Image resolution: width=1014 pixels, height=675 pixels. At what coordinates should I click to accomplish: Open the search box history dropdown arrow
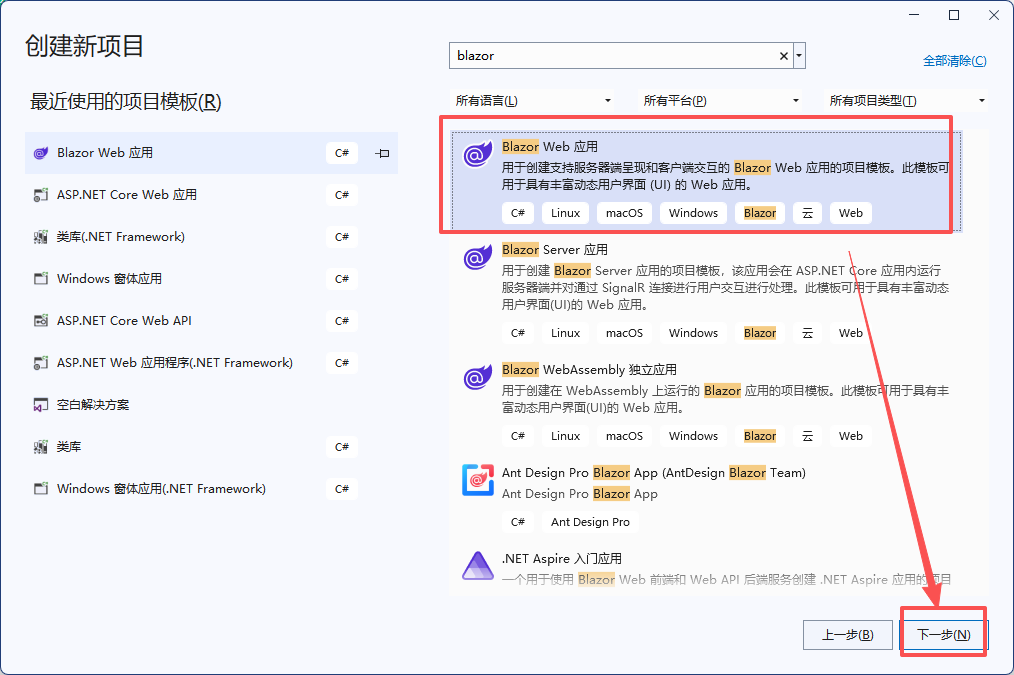pyautogui.click(x=799, y=56)
